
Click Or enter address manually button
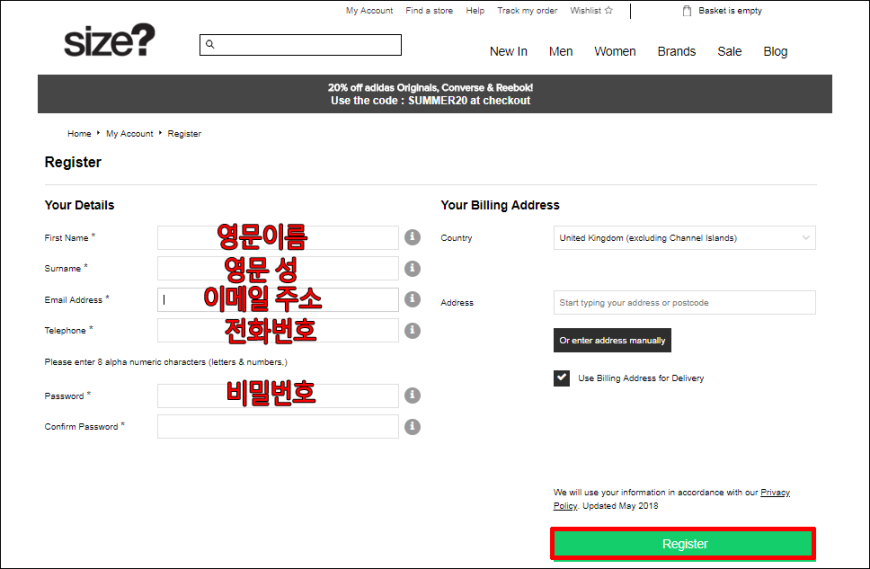tap(612, 340)
